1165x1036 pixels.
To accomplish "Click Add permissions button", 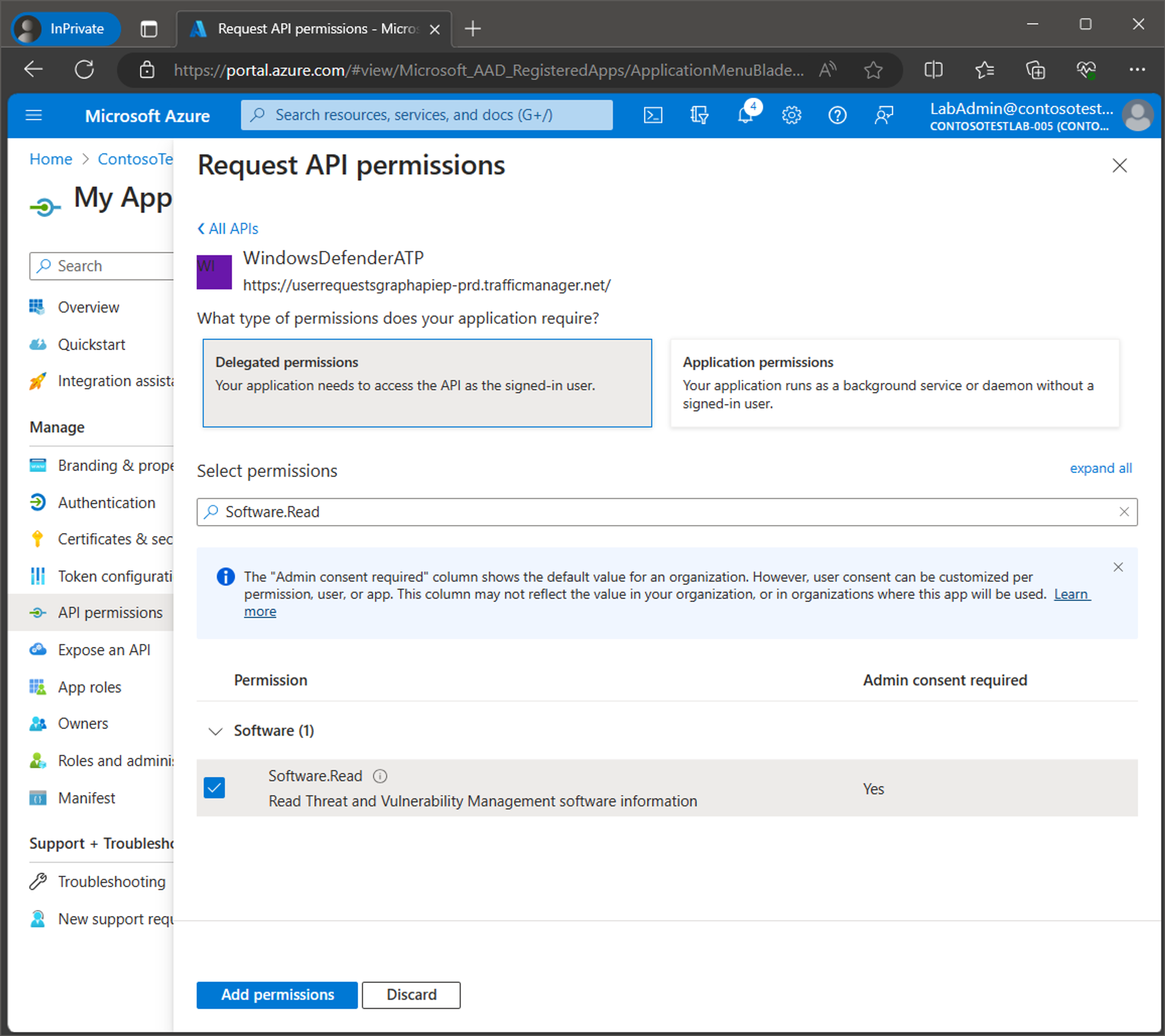I will click(277, 994).
